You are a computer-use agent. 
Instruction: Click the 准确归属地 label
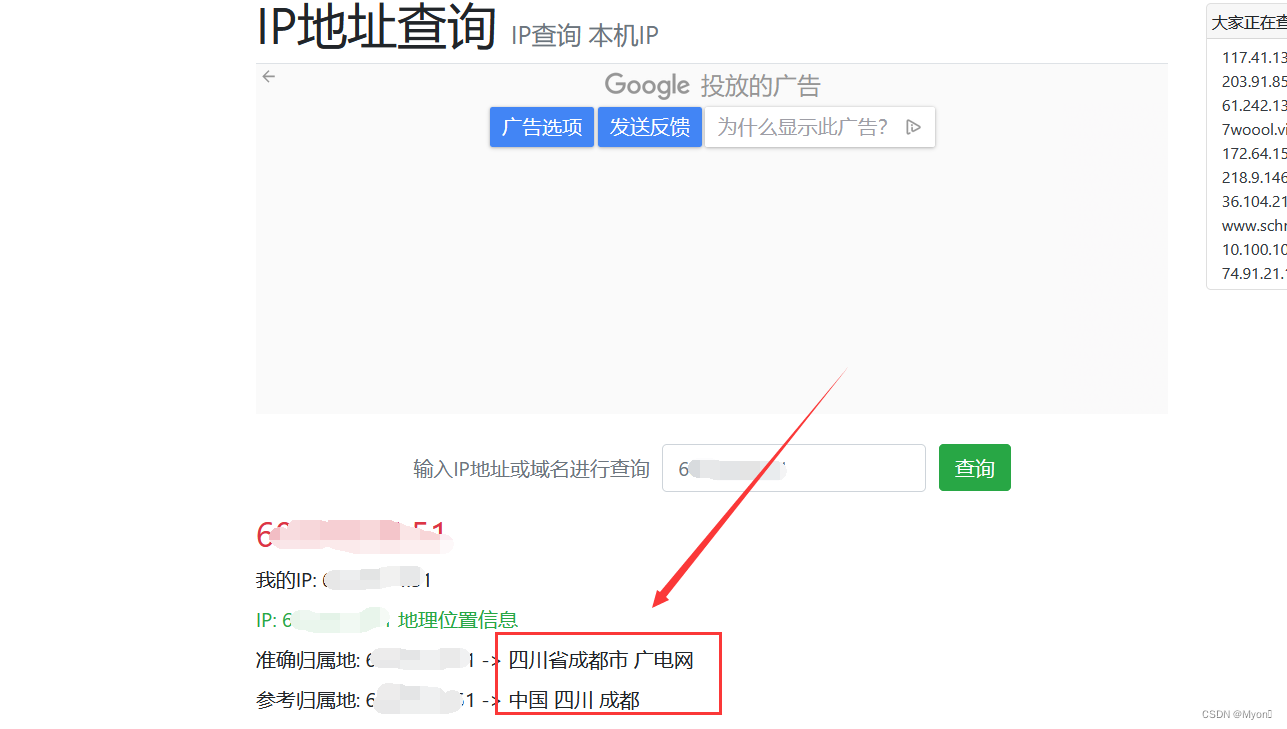[308, 660]
